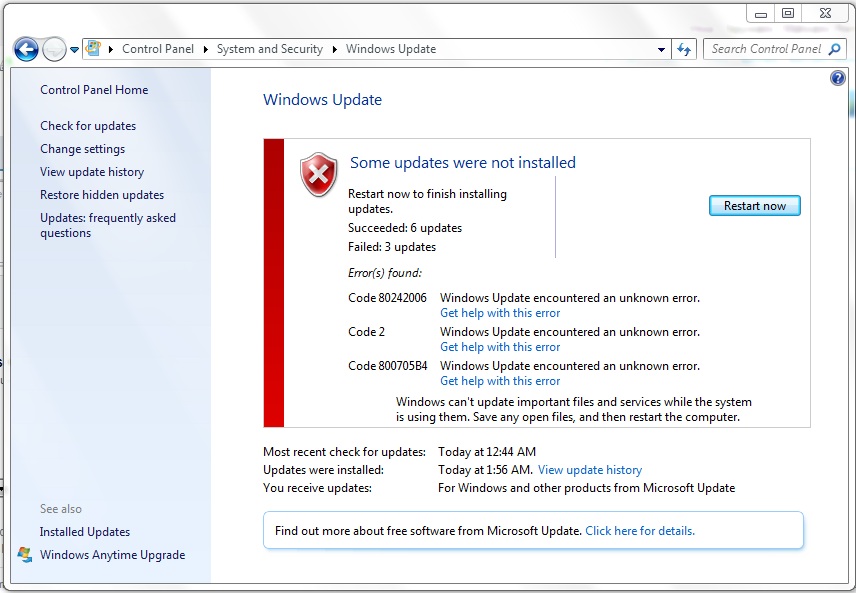
Task: Minimize the Windows Update window
Action: point(761,14)
